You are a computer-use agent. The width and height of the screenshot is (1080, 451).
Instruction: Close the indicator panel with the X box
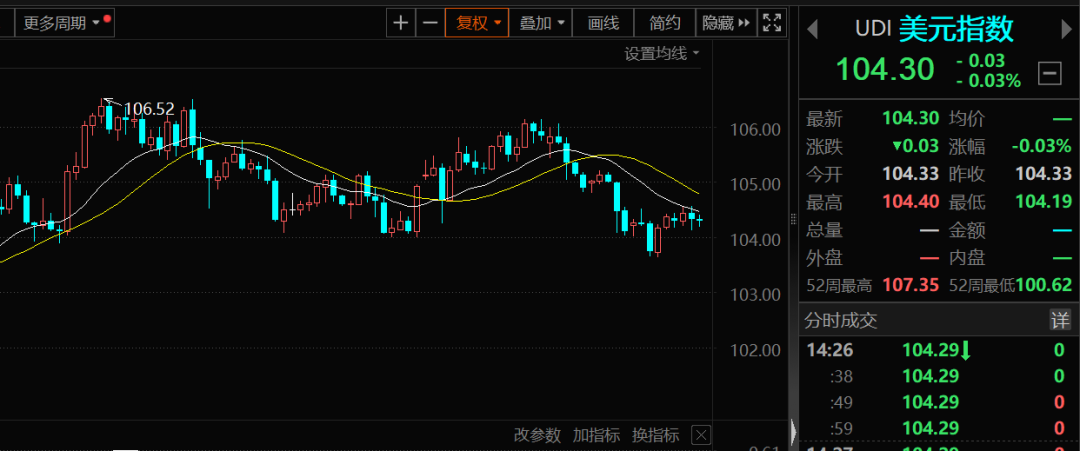point(701,435)
